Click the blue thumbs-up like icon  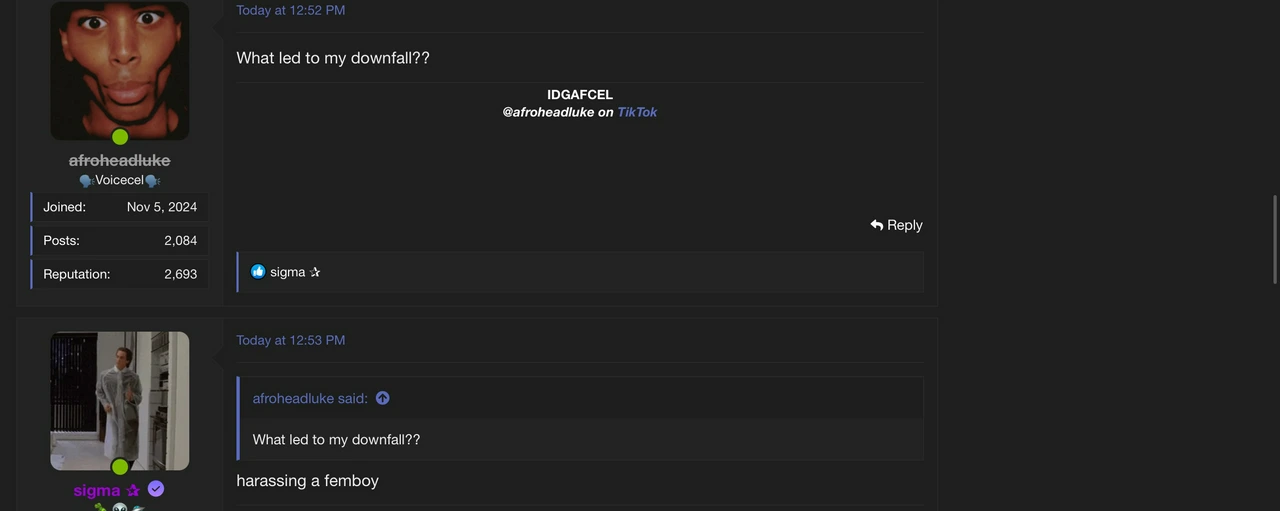coord(258,271)
